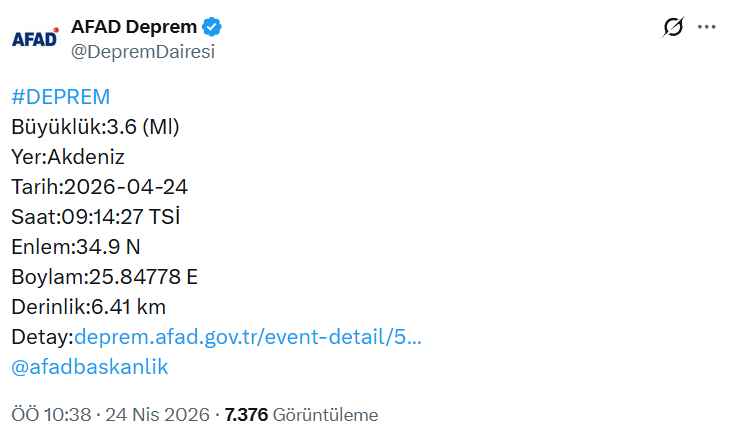Visit the @DepremDairesi handle
This screenshot has height=434, width=733.
click(x=143, y=51)
